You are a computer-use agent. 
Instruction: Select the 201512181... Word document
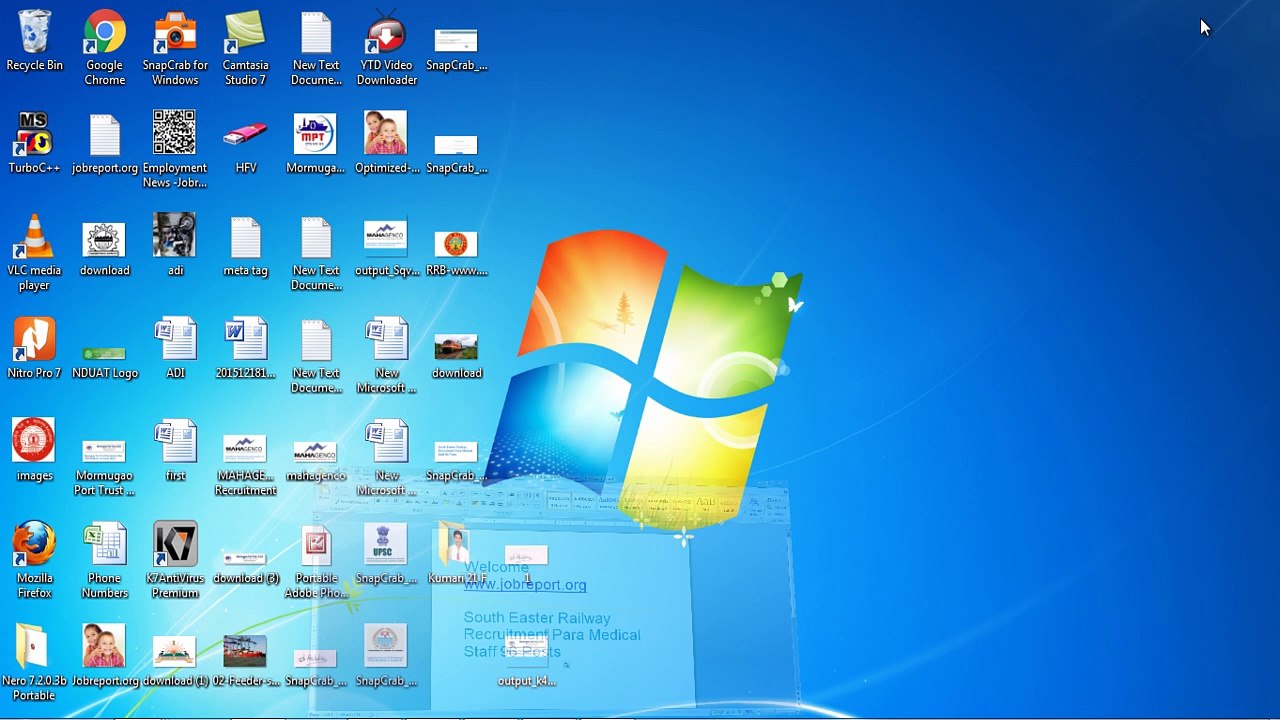coord(245,349)
